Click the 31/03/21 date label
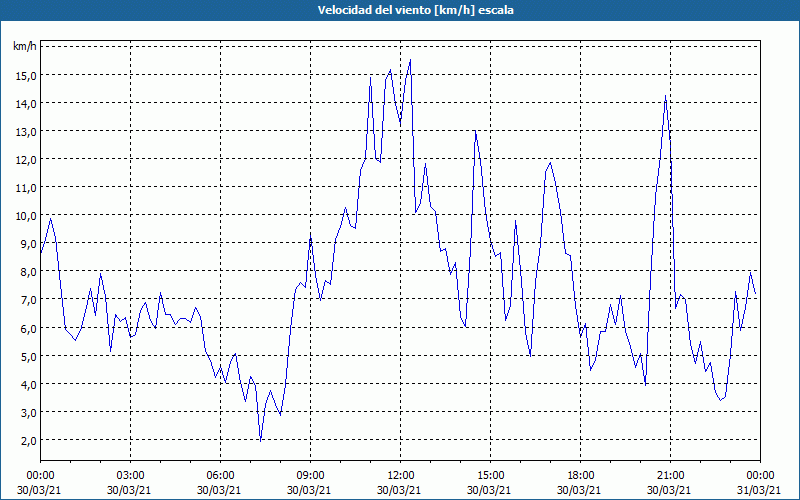This screenshot has width=800, height=500. (759, 490)
